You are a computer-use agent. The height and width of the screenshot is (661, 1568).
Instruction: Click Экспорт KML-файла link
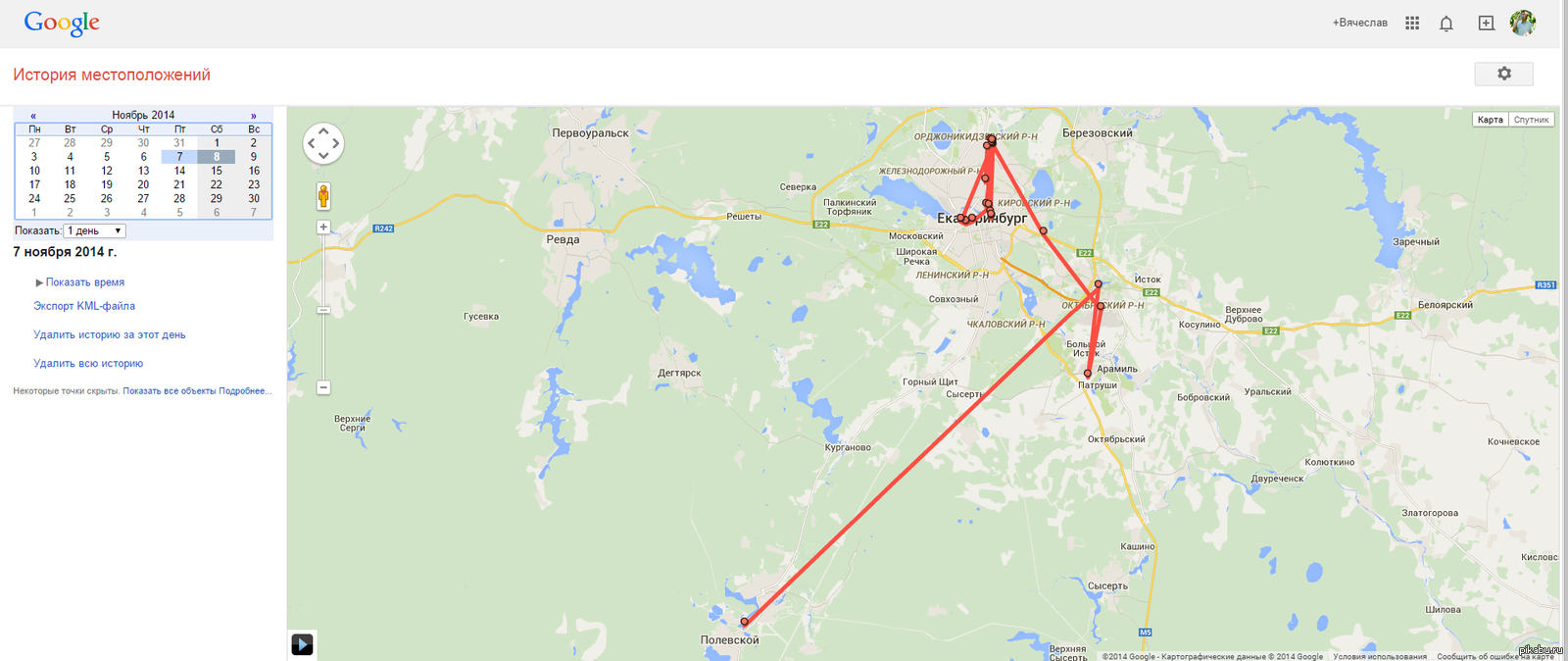84,306
